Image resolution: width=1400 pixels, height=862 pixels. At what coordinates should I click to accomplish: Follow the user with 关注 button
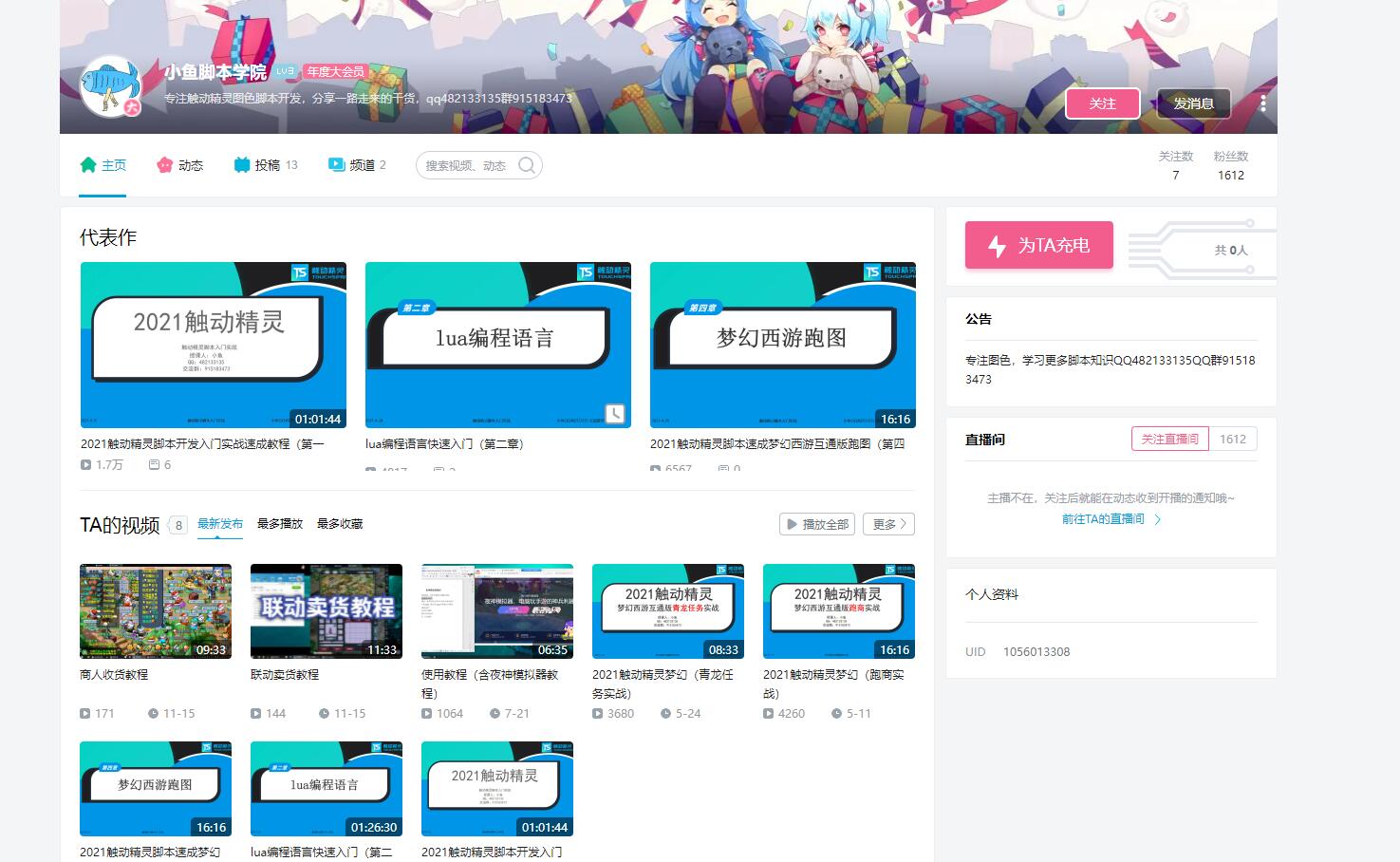(1103, 103)
